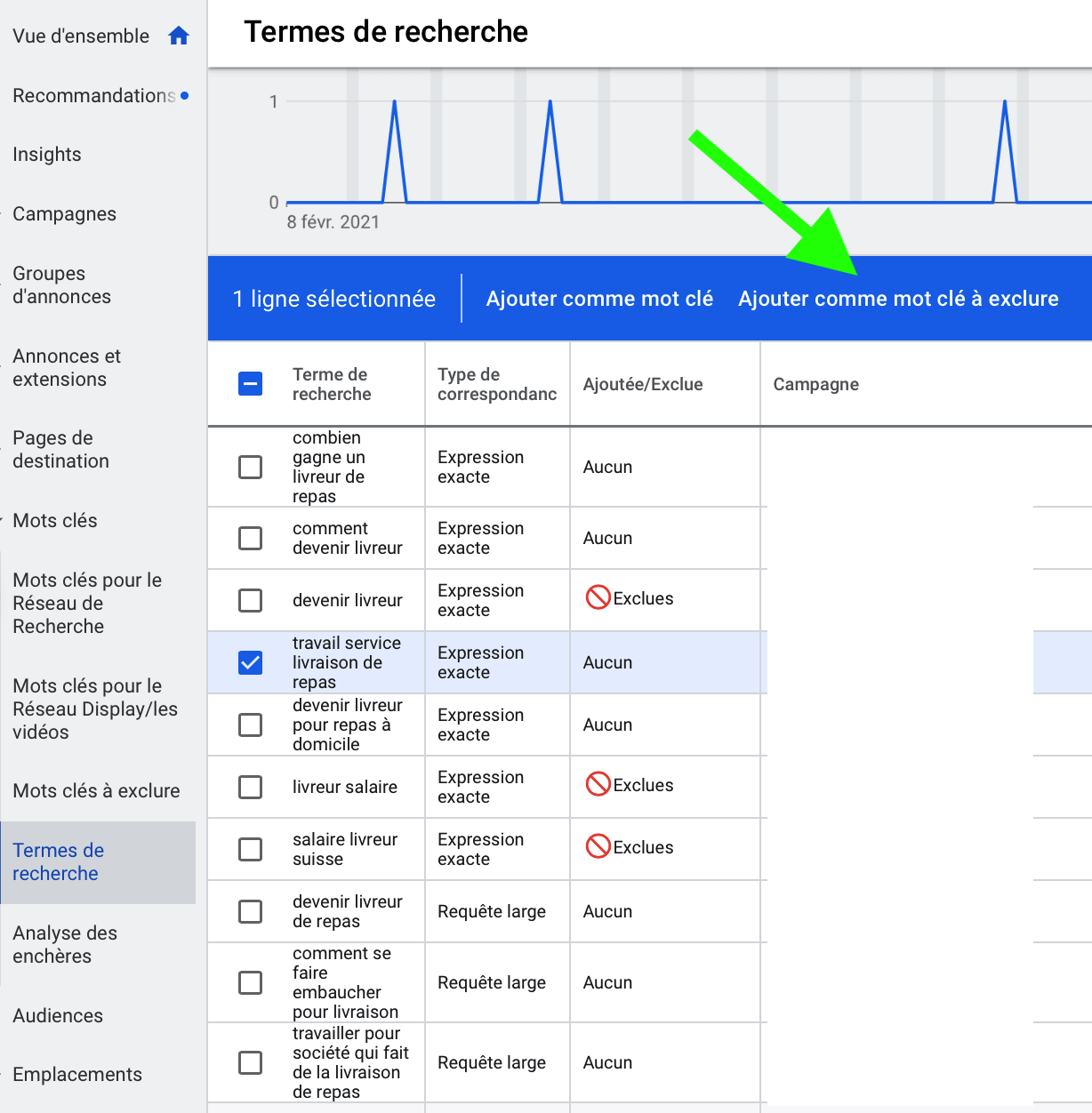Sort by the Terme de recherche column
1092x1113 pixels.
click(332, 384)
